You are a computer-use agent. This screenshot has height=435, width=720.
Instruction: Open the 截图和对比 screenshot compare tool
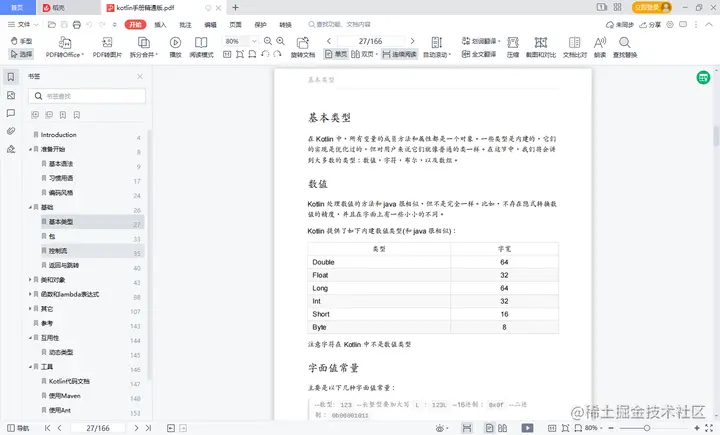(541, 47)
